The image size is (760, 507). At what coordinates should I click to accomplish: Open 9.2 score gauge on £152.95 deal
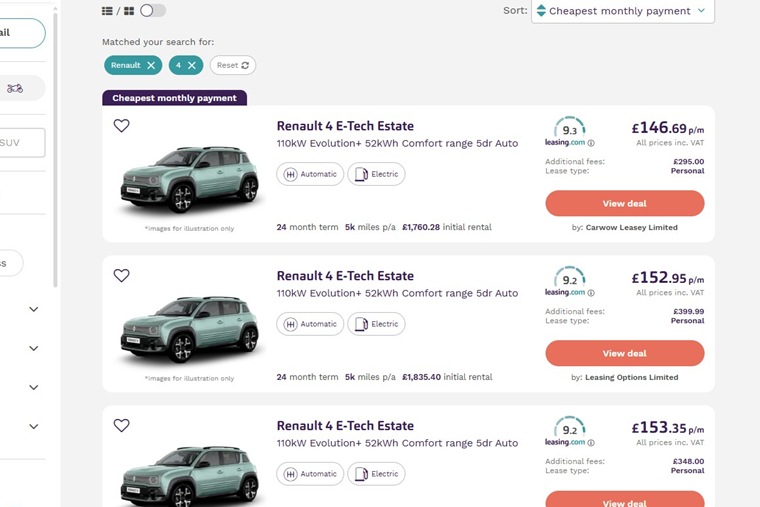tap(570, 277)
